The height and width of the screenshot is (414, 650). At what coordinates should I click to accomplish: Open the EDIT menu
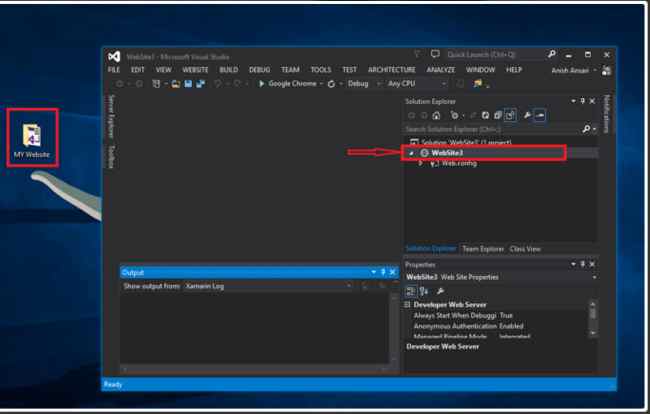(x=138, y=70)
